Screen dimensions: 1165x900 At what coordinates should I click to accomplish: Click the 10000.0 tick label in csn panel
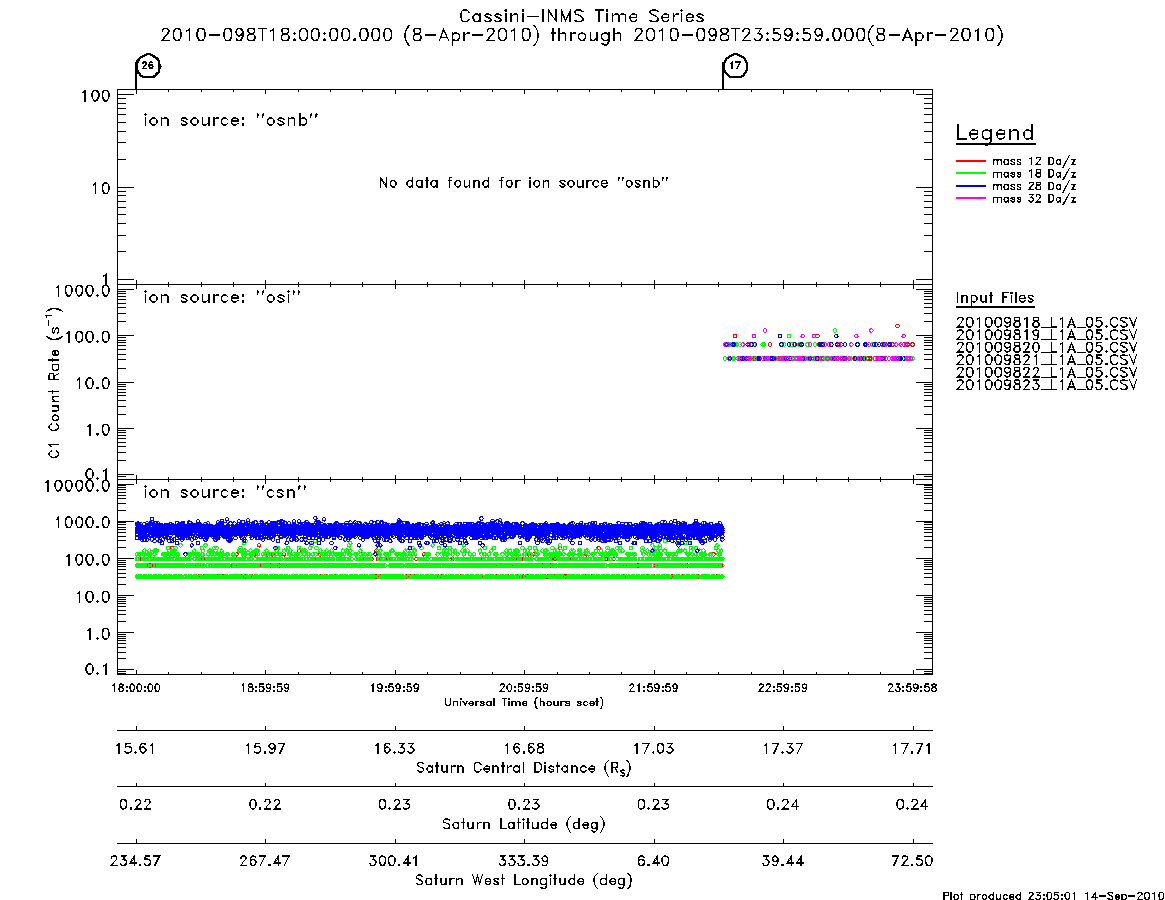(x=77, y=486)
